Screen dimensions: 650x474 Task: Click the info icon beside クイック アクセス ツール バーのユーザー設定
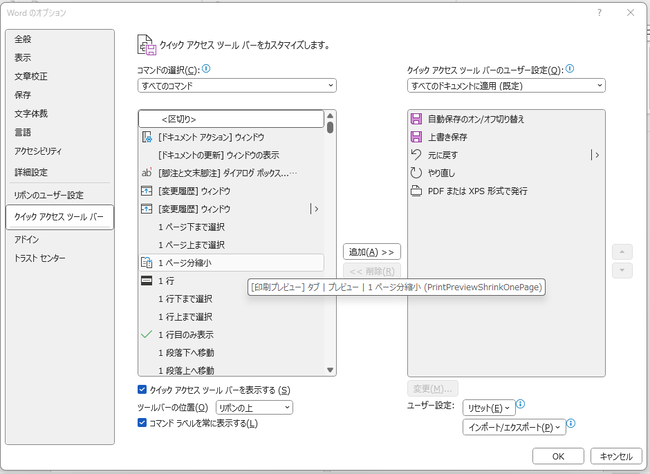point(570,68)
